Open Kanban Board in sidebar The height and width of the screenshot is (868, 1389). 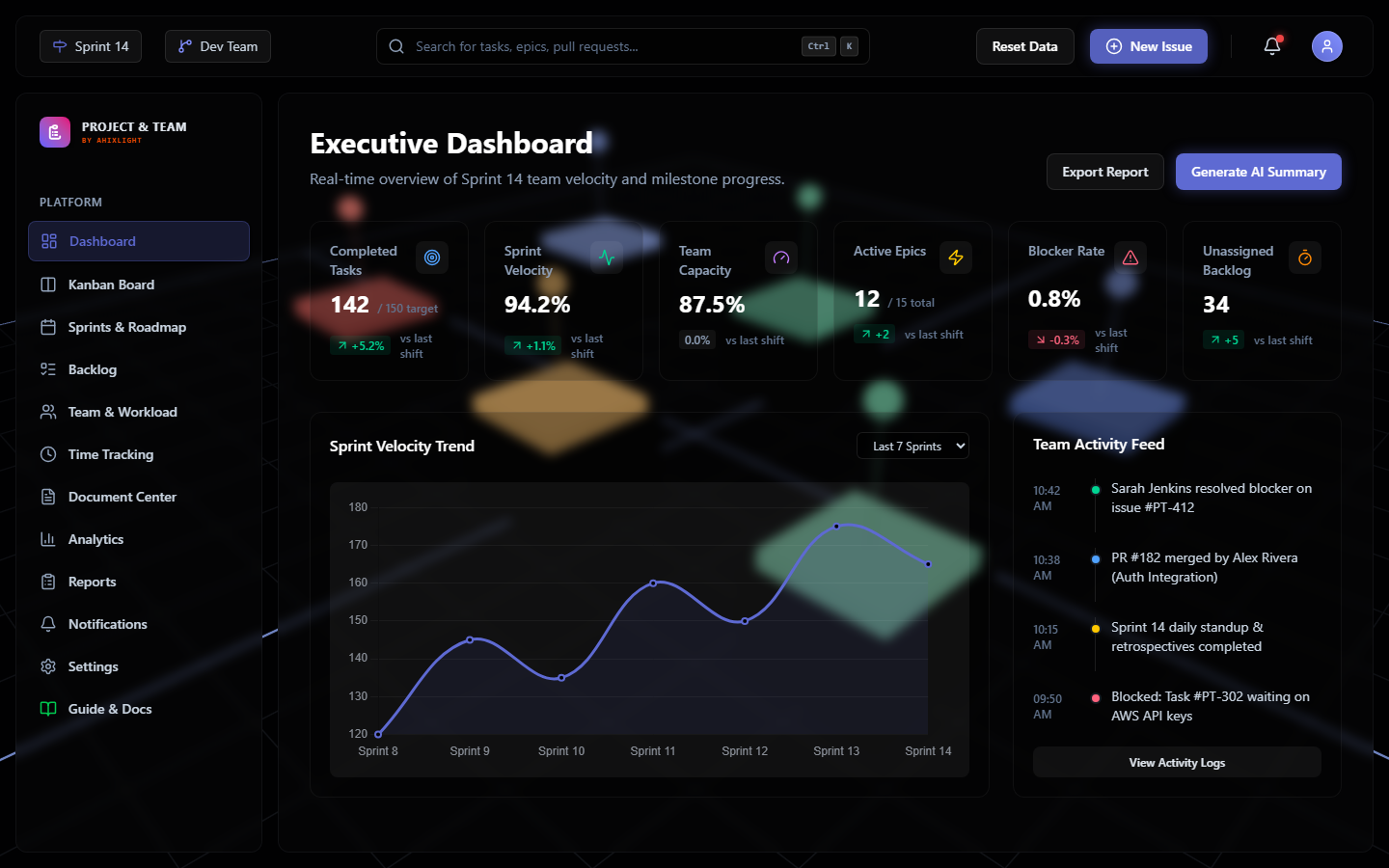tap(139, 285)
